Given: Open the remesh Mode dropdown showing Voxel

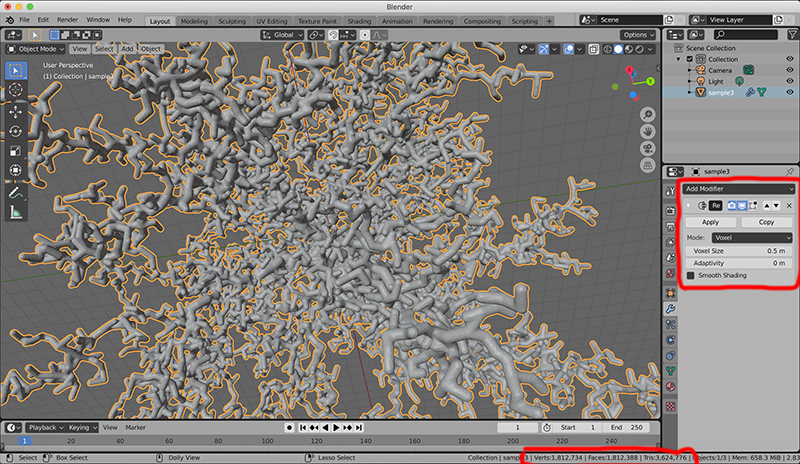Looking at the screenshot, I should [752, 237].
